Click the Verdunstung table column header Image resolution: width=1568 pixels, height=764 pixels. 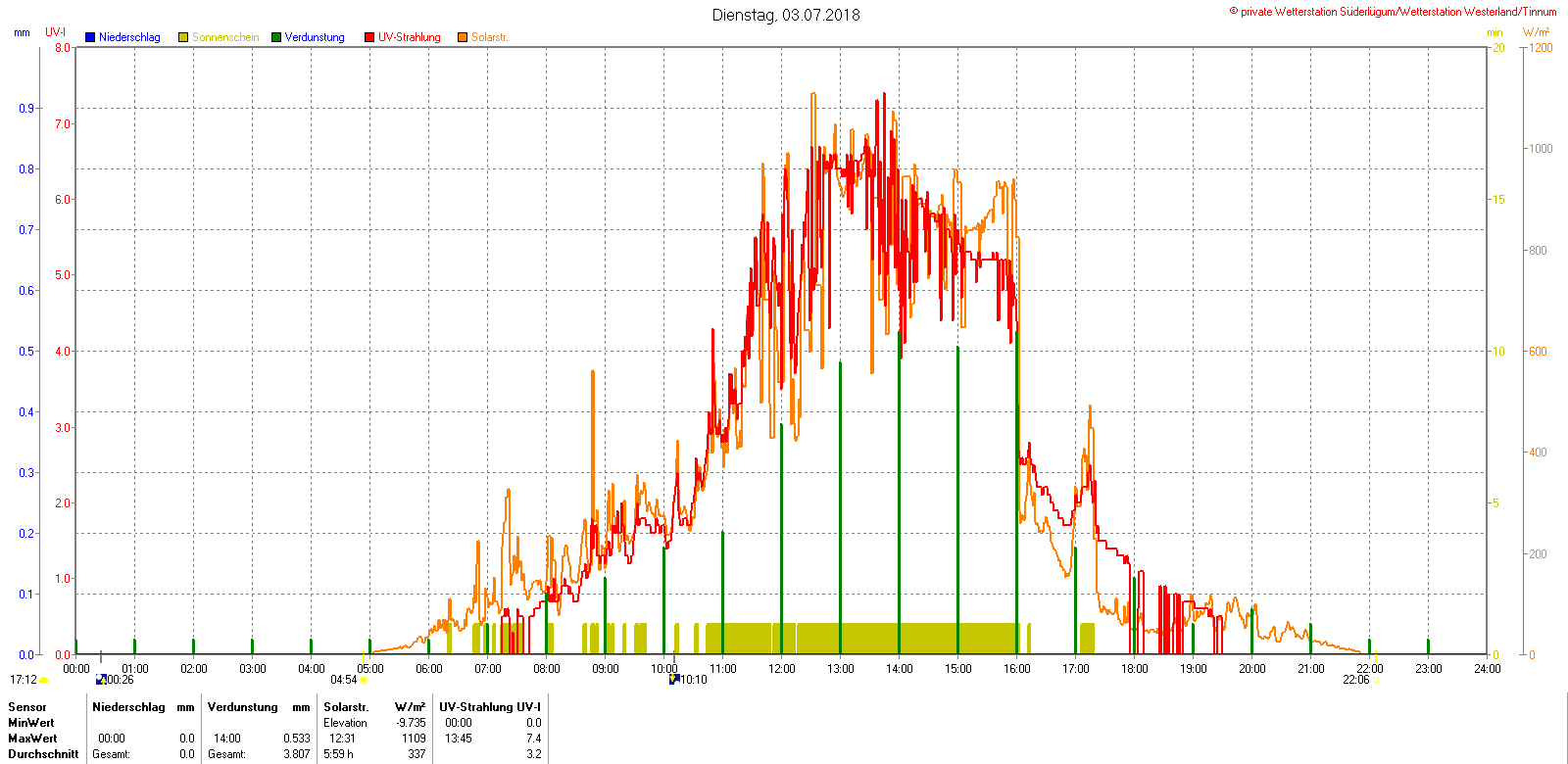coord(243,707)
